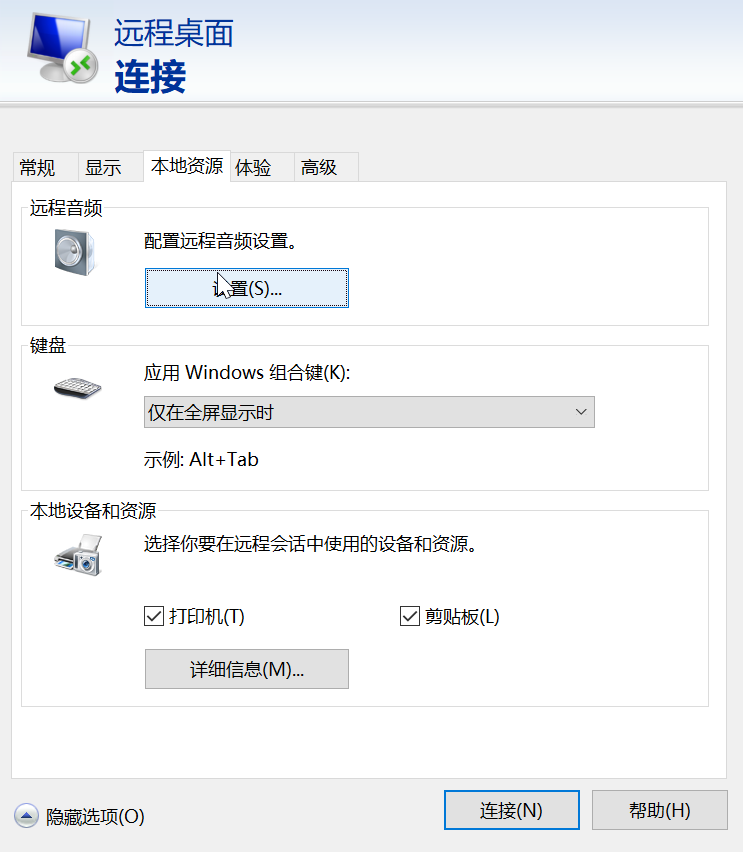Click the Remote Desktop monitor icon in header
Image resolution: width=743 pixels, height=852 pixels.
63,48
